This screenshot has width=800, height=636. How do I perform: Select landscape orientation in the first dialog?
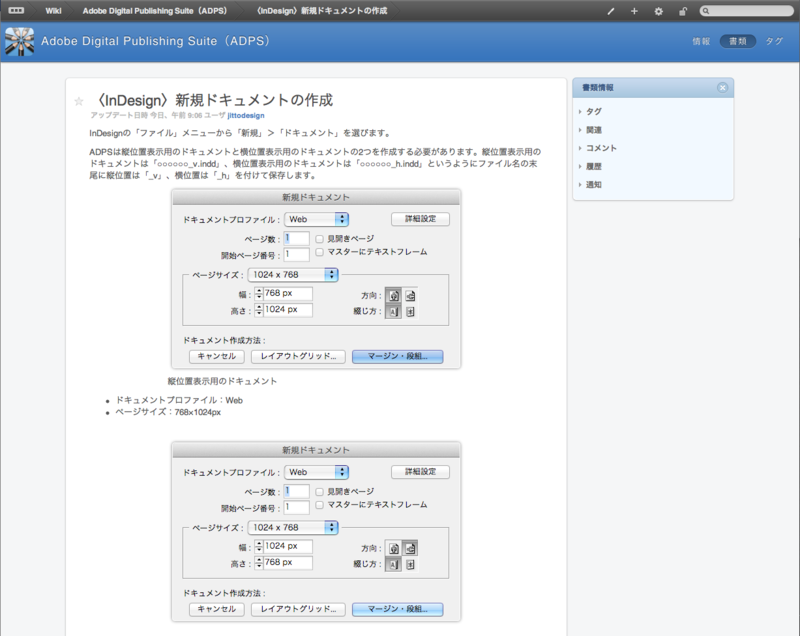410,295
